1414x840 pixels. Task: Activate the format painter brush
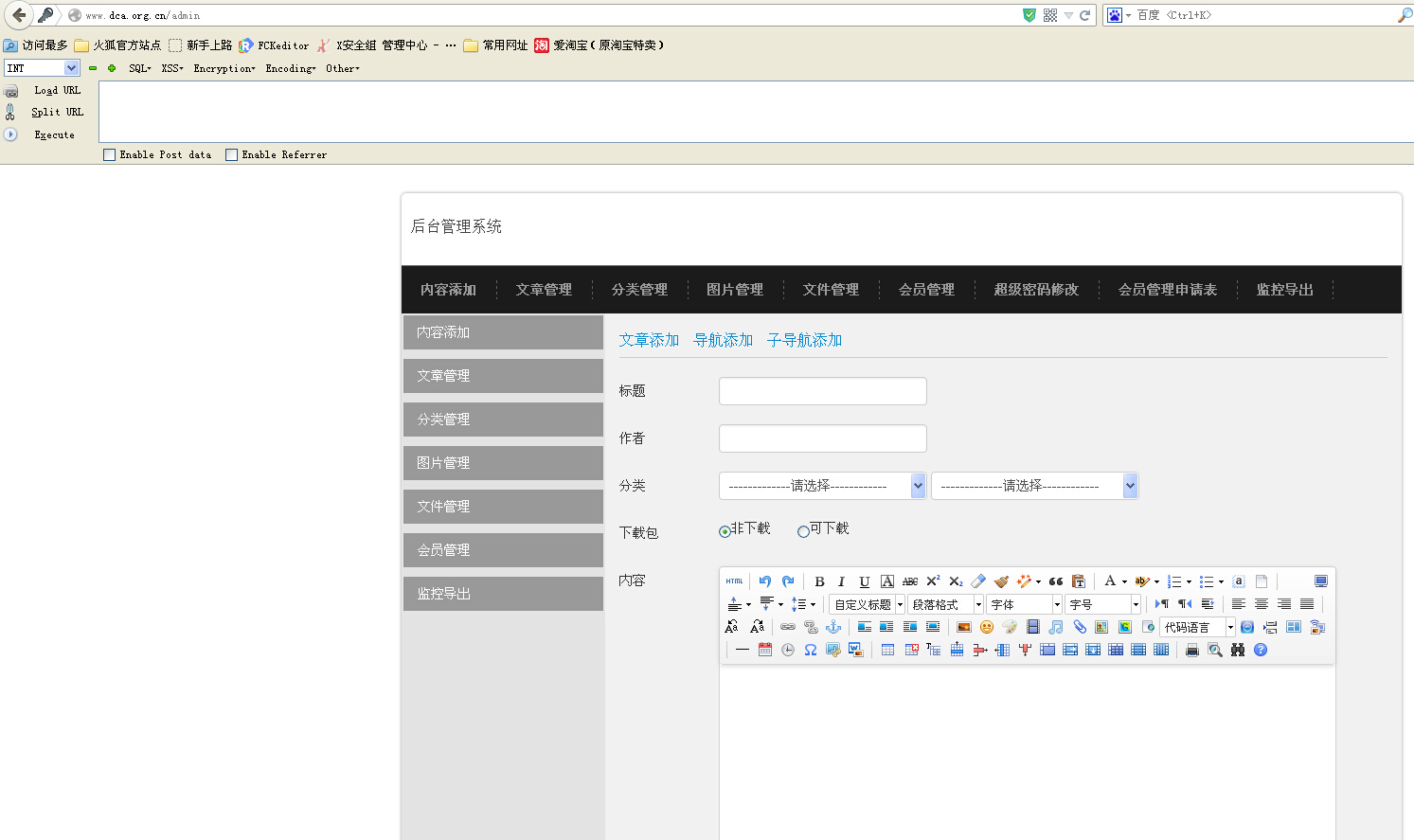[1001, 581]
